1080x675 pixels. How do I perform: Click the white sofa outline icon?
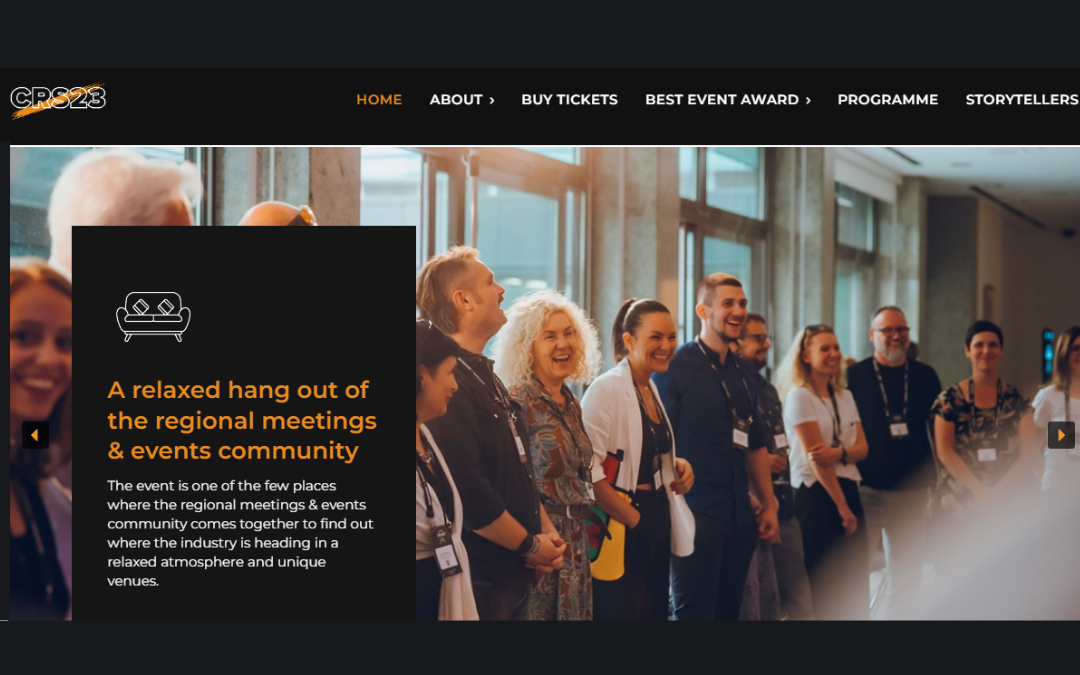coord(153,316)
